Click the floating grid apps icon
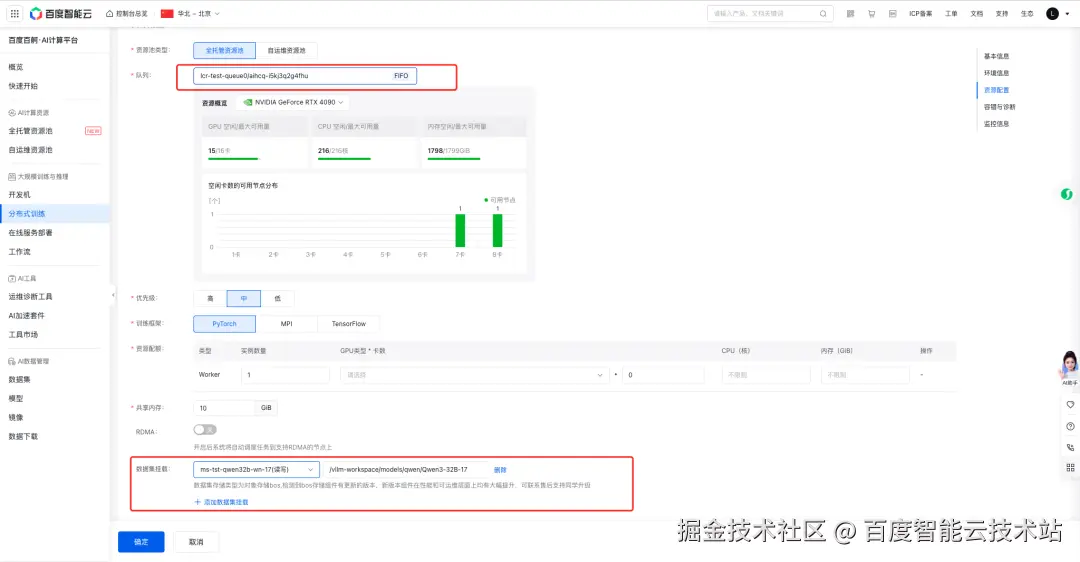The height and width of the screenshot is (562, 1080). coord(1070,467)
